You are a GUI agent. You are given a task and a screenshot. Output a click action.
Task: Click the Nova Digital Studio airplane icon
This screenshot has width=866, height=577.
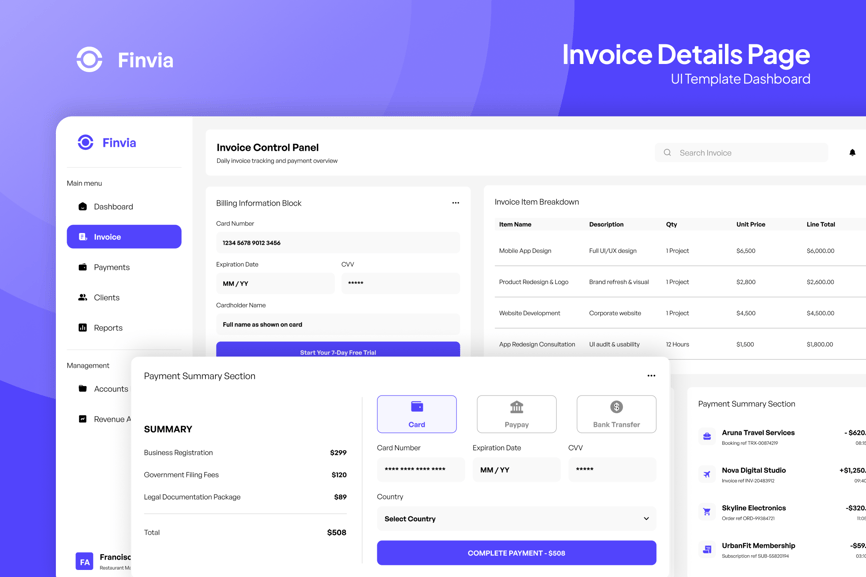click(707, 474)
